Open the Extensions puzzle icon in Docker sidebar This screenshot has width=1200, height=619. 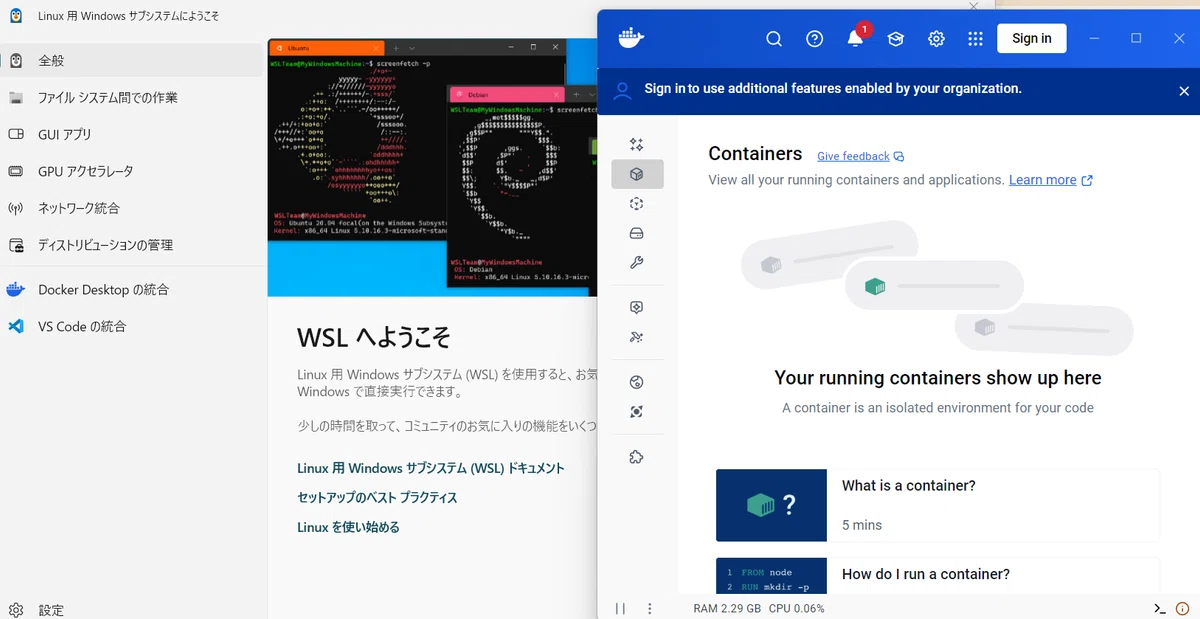click(x=637, y=457)
